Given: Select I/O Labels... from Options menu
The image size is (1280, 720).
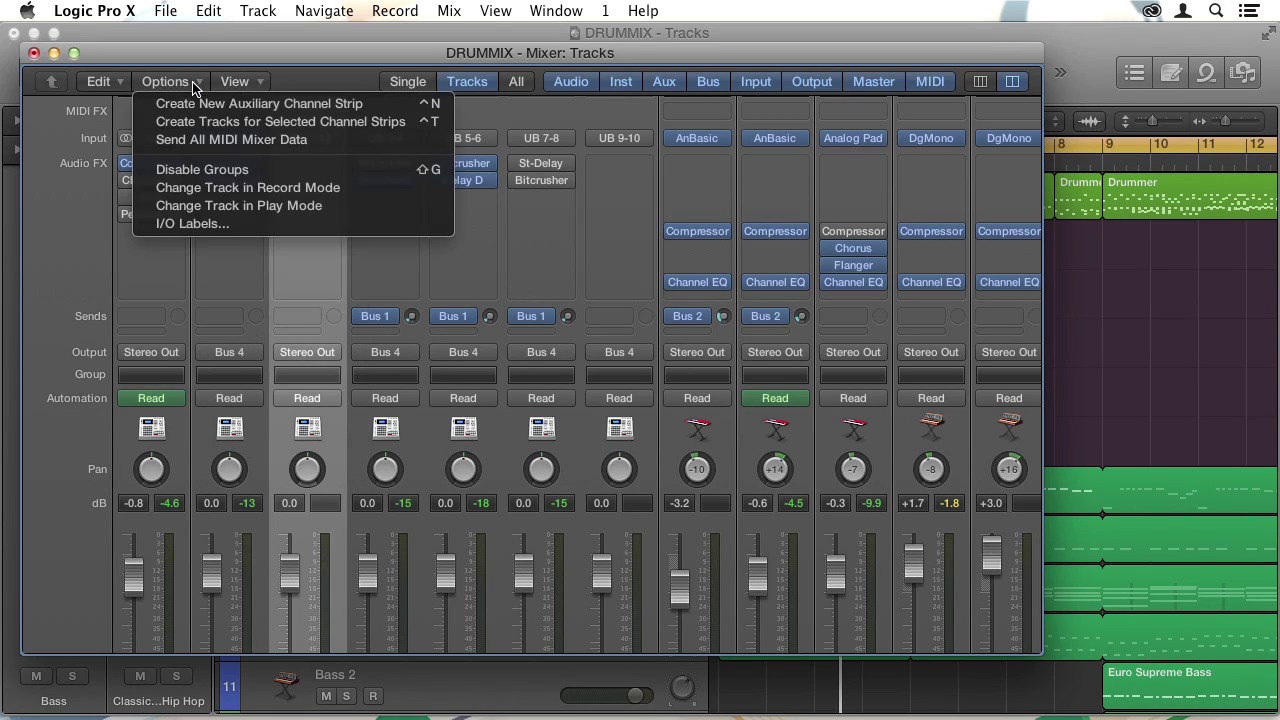Looking at the screenshot, I should point(192,223).
